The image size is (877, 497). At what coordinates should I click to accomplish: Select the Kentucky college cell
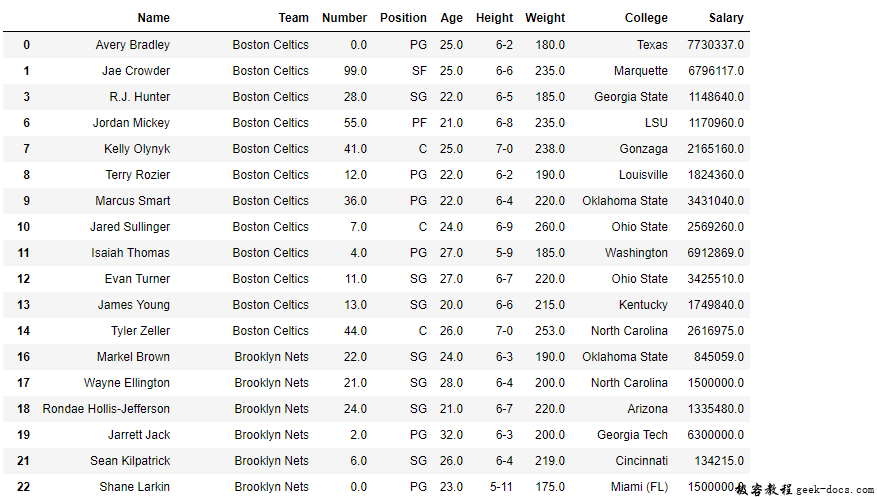[x=643, y=305]
